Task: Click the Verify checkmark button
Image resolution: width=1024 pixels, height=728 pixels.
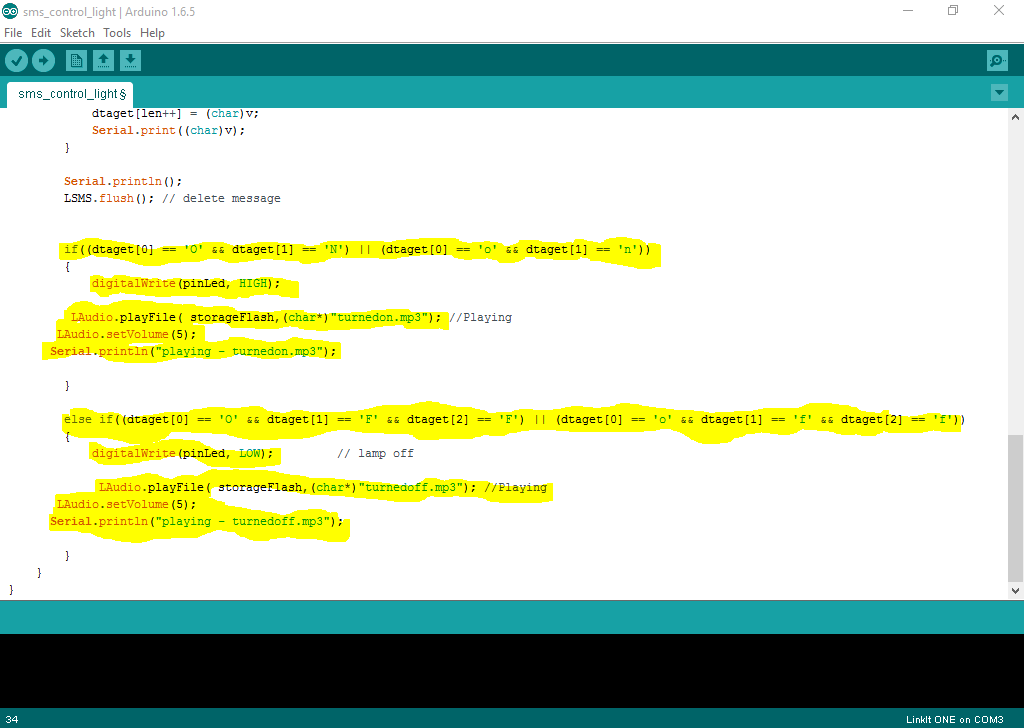Action: coord(16,61)
